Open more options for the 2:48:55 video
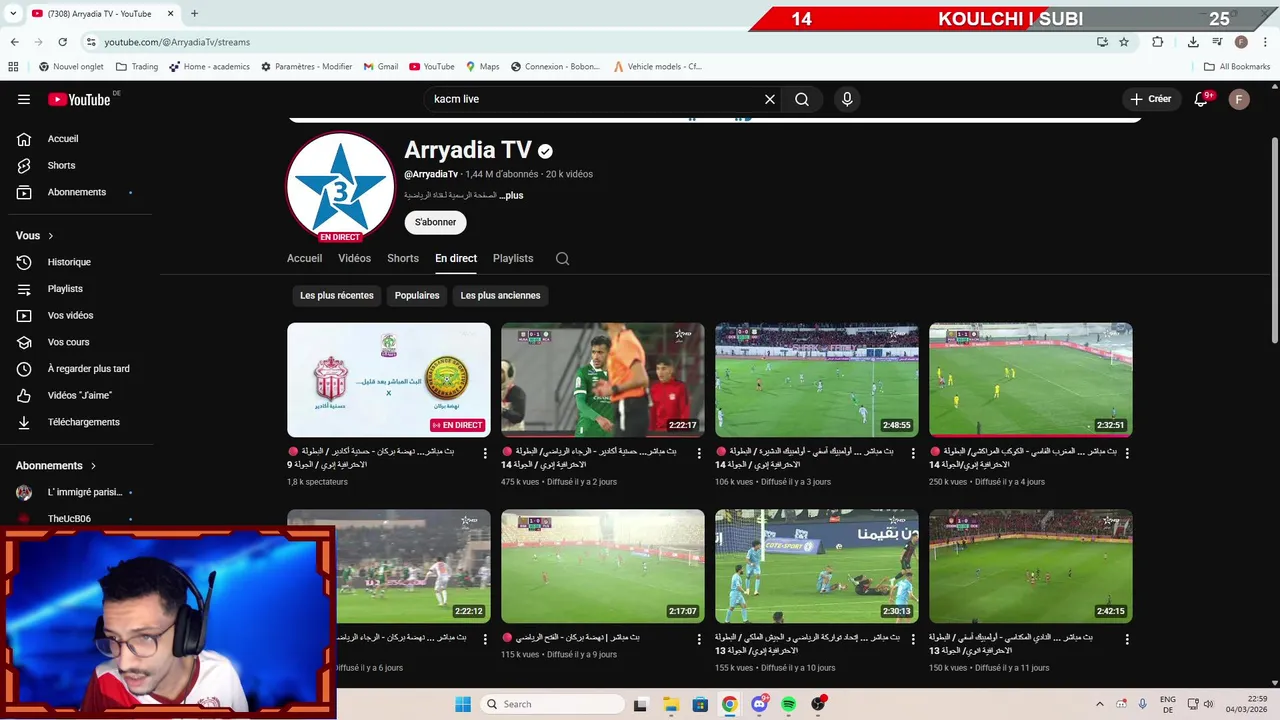 click(913, 453)
